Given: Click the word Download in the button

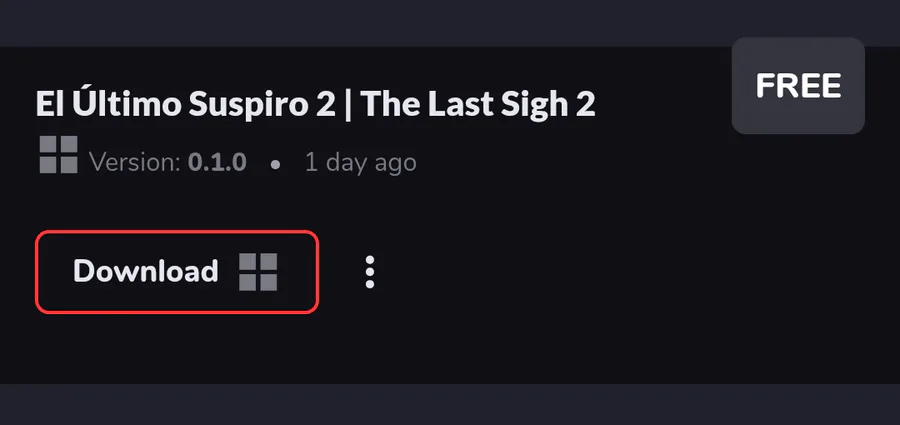Looking at the screenshot, I should [146, 271].
